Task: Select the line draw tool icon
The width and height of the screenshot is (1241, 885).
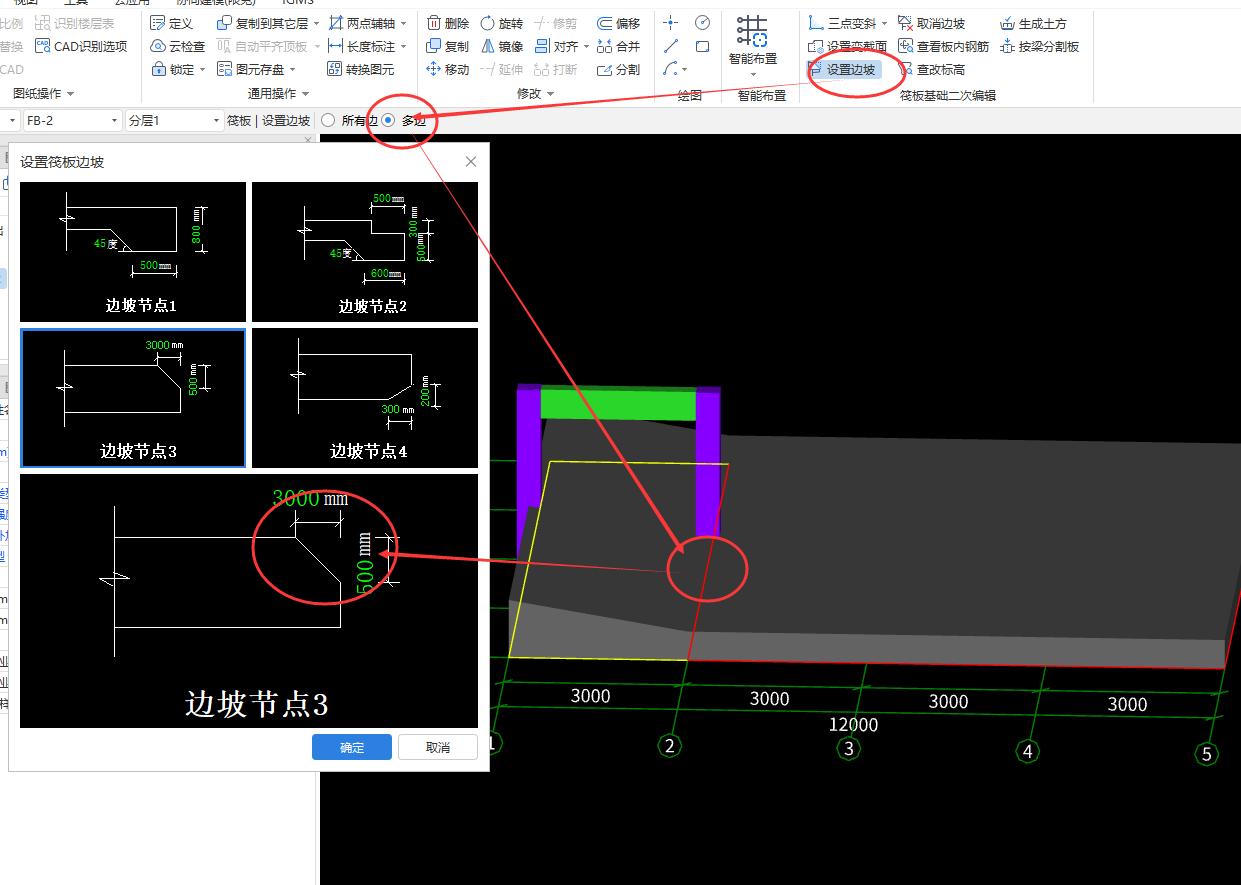Action: [670, 46]
